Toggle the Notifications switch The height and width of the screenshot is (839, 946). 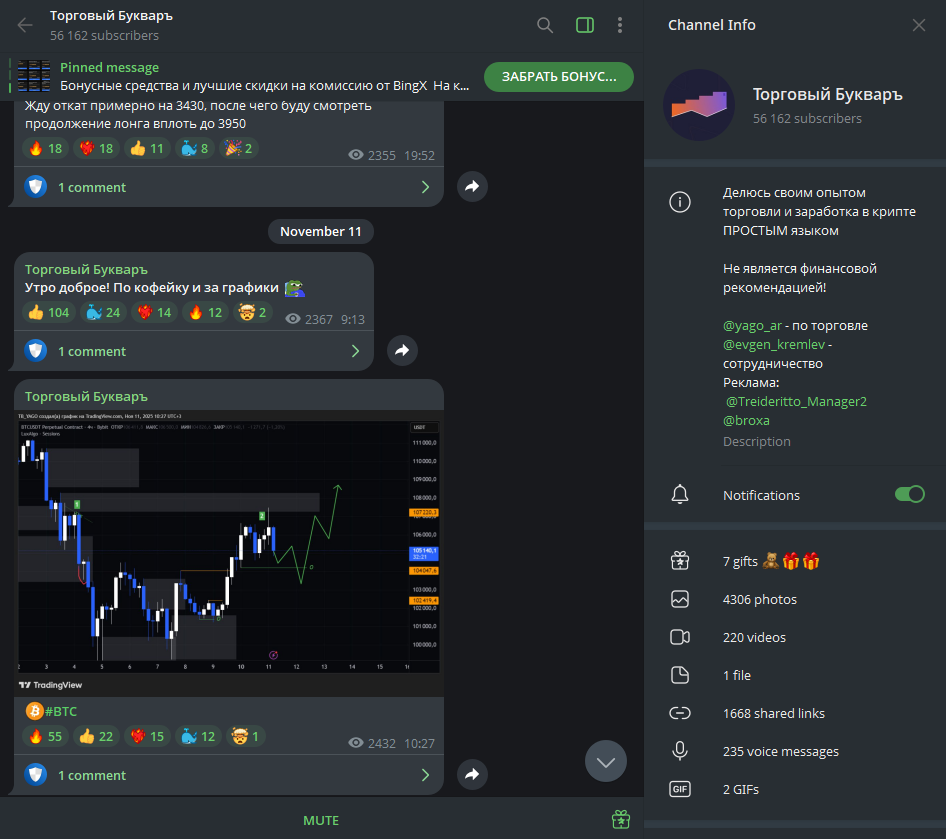909,495
